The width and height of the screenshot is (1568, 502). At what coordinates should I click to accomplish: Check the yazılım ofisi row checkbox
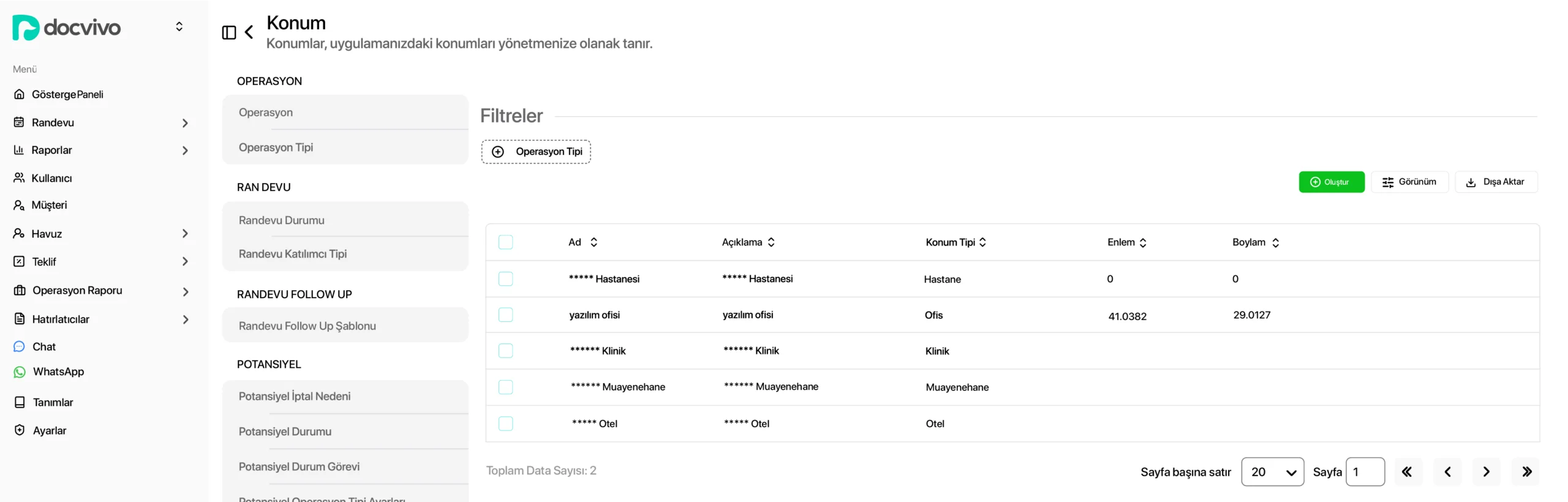pos(505,315)
